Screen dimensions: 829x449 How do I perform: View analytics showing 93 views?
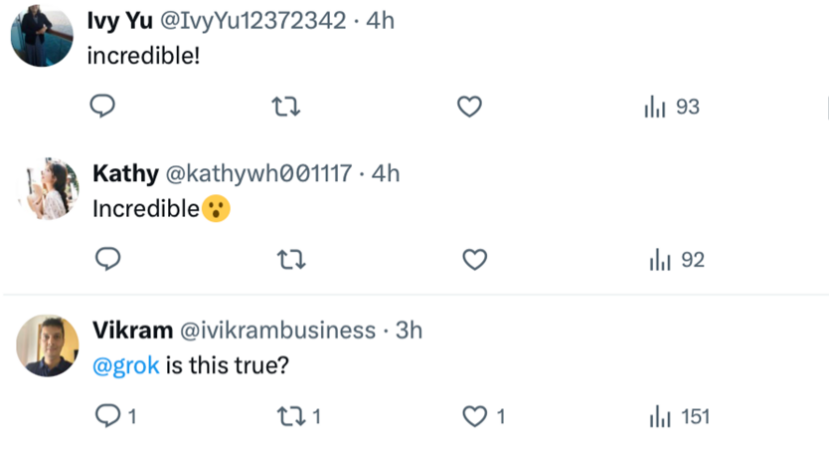click(672, 107)
